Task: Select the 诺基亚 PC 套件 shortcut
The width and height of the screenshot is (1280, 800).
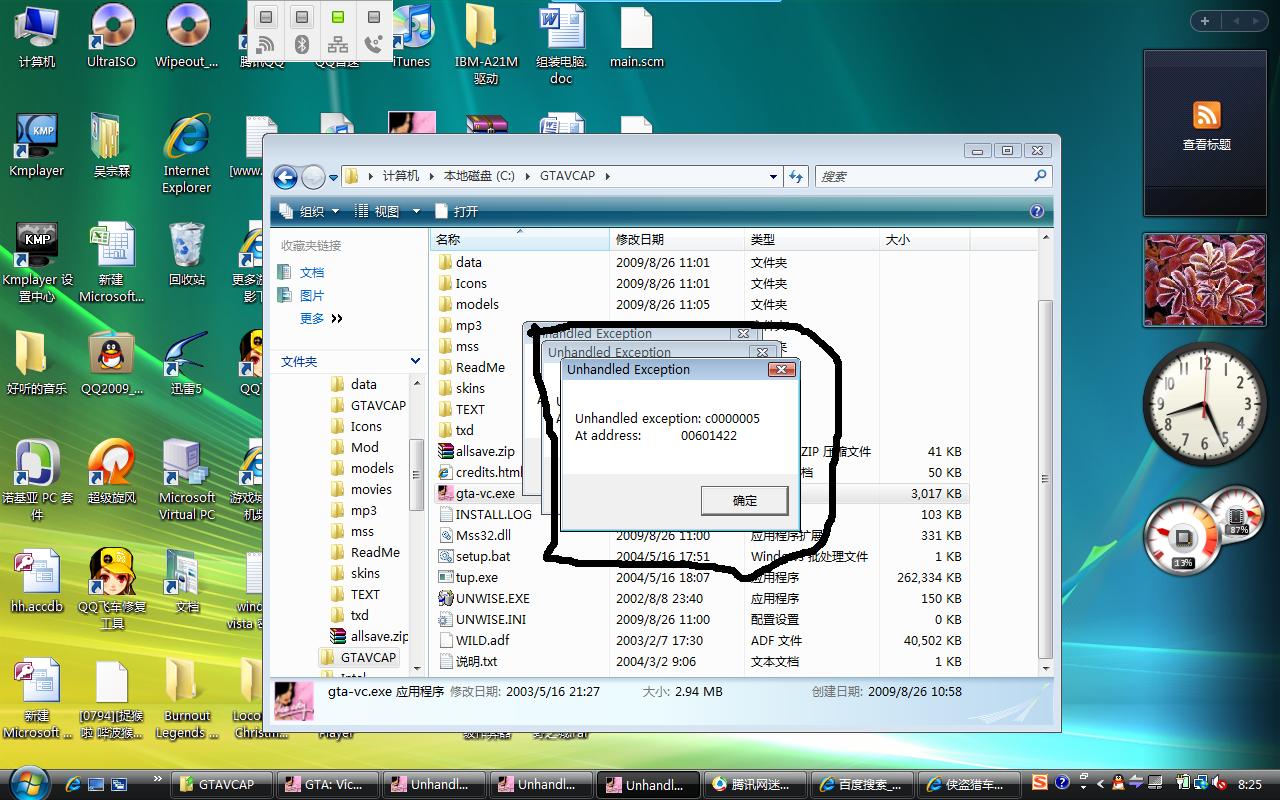Action: (x=36, y=480)
